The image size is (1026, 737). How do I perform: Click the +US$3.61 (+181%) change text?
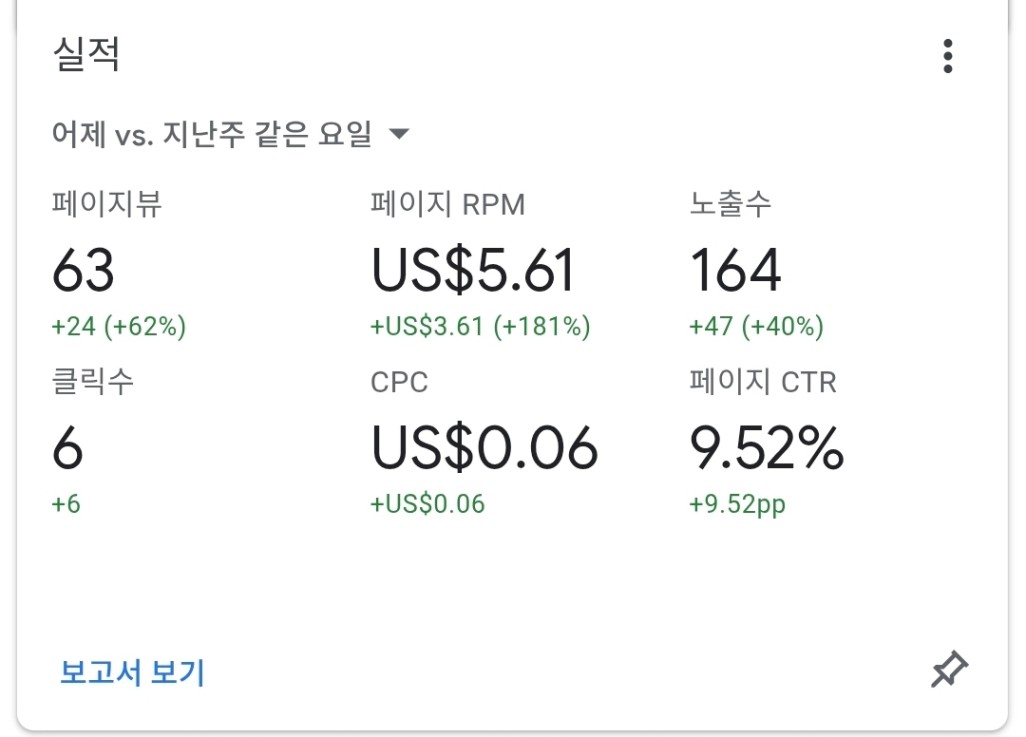click(480, 326)
